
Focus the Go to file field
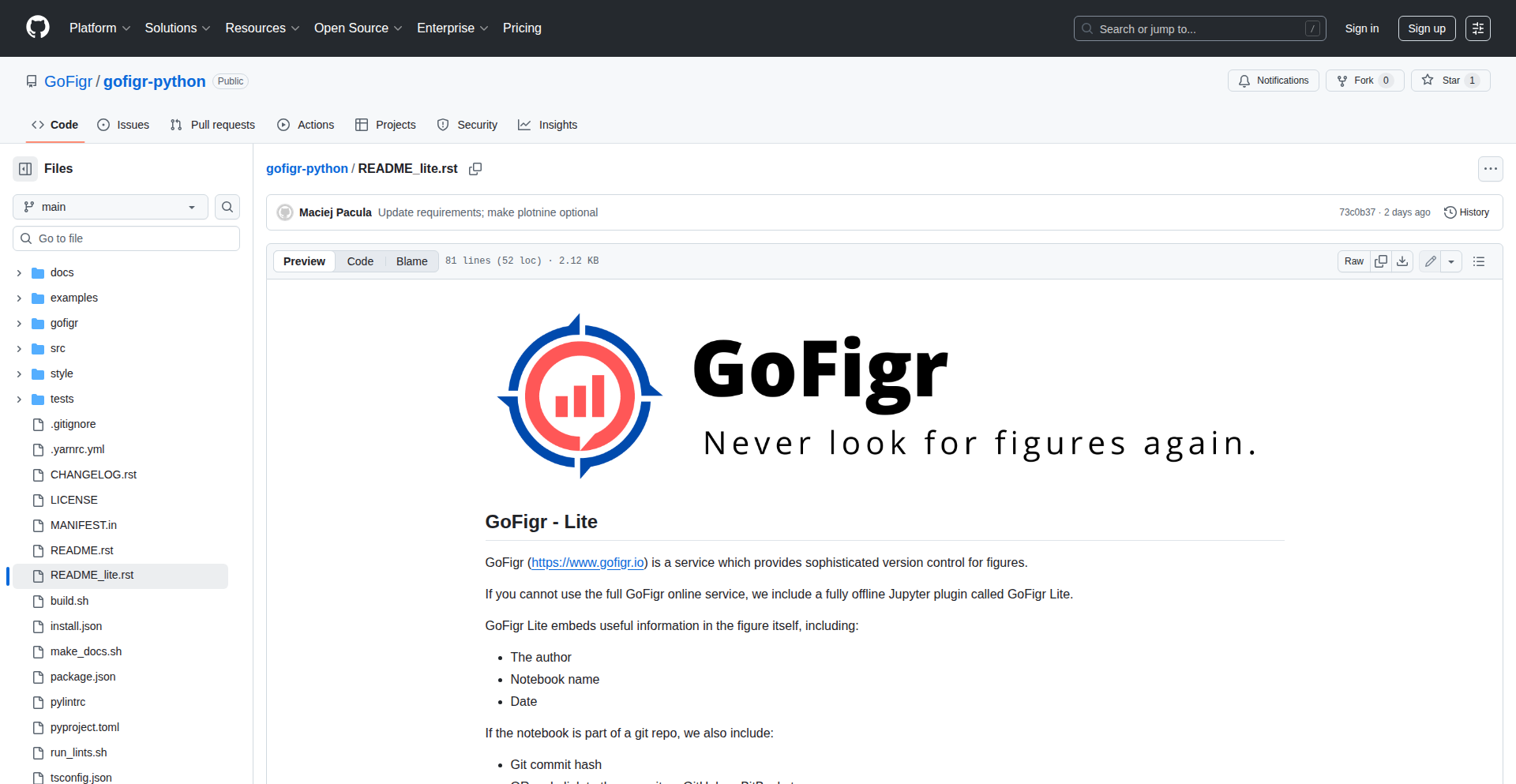coord(126,238)
